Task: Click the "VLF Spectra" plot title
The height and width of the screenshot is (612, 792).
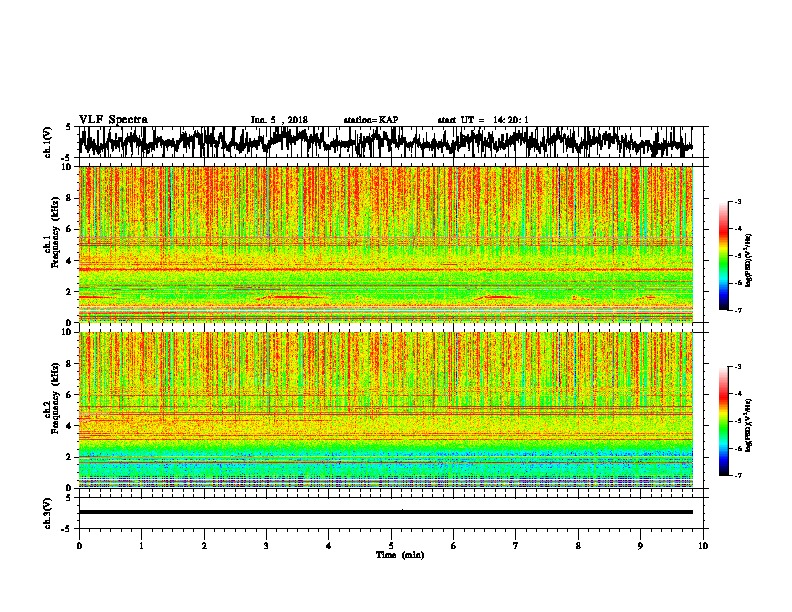Action: point(113,120)
